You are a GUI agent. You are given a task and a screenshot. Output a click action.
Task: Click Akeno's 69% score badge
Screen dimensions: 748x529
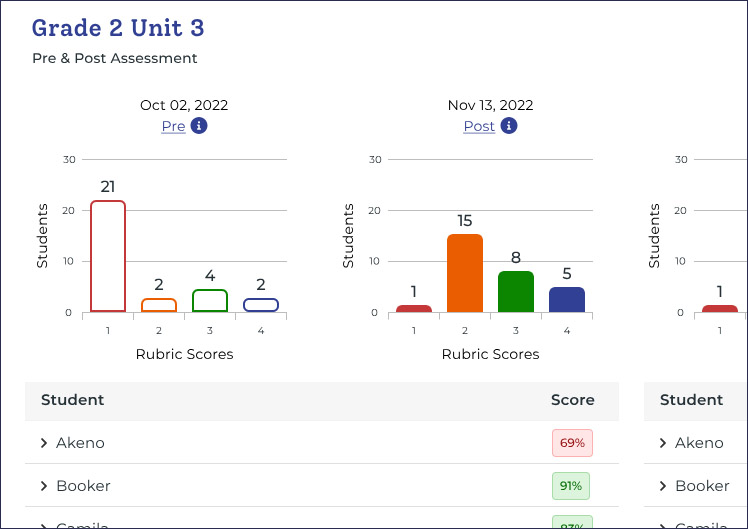pos(572,443)
